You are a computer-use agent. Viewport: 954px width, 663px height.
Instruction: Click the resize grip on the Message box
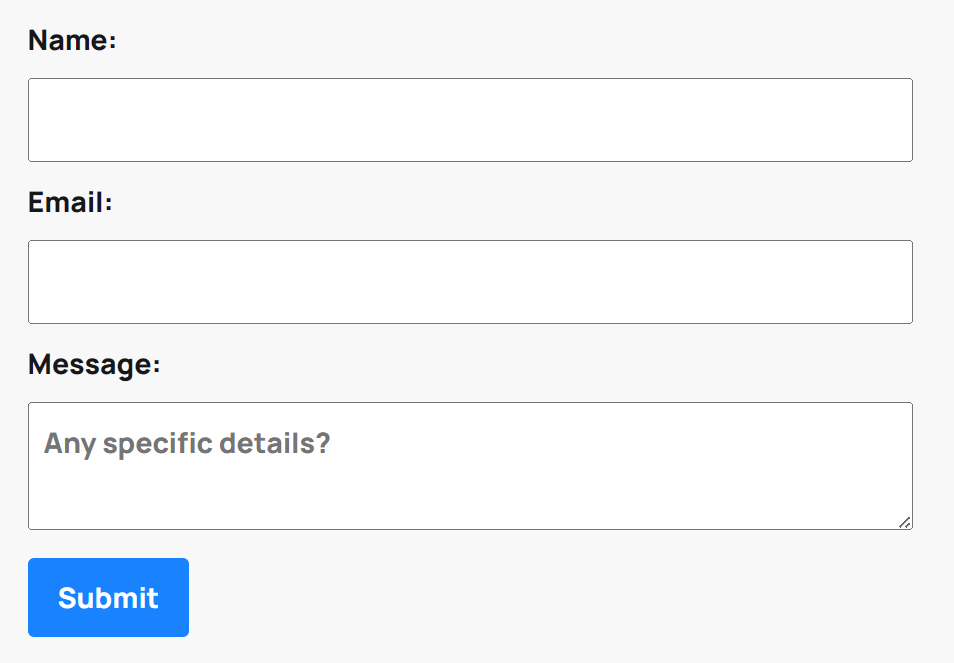coord(905,522)
